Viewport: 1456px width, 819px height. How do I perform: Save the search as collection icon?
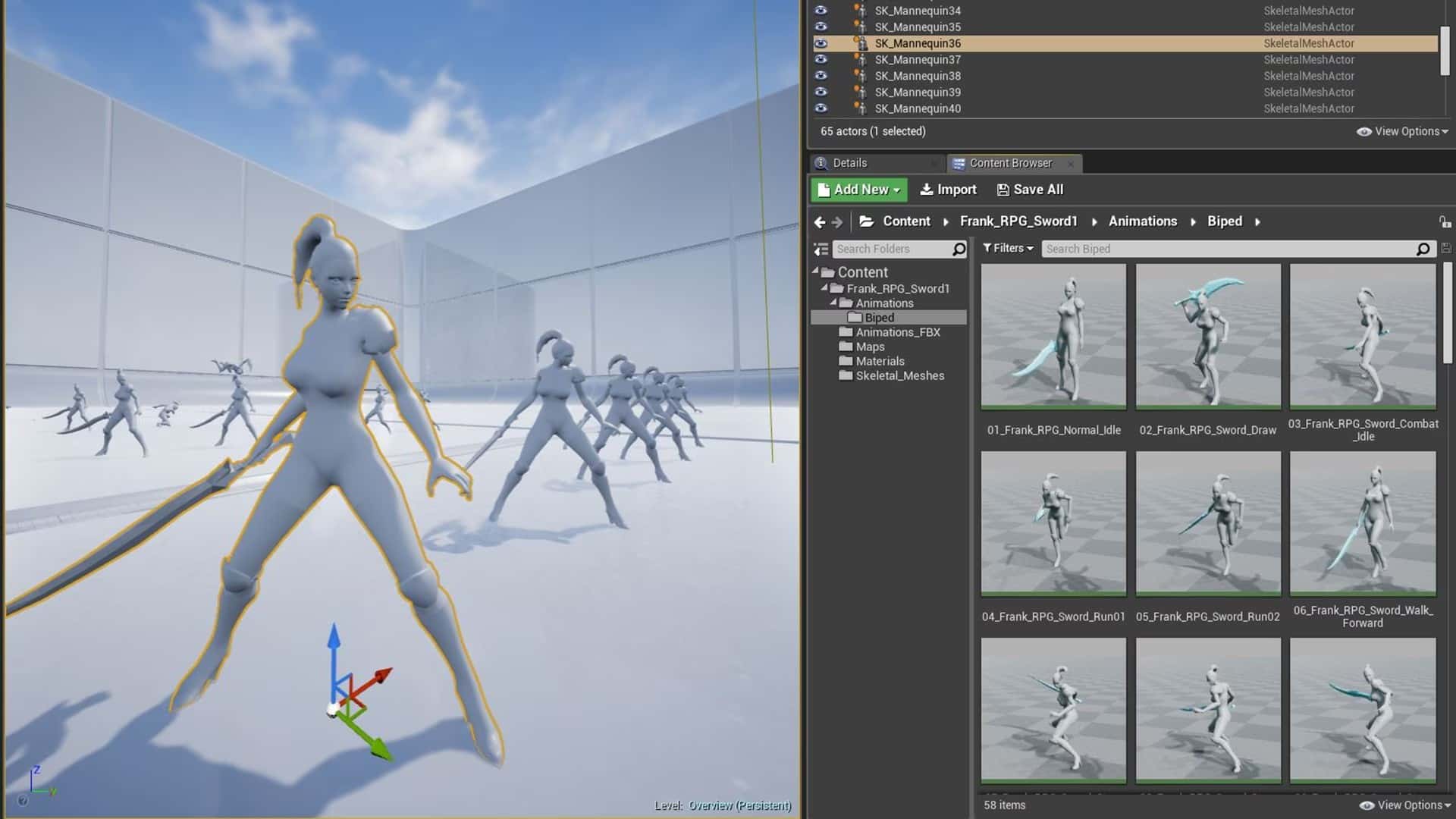[1445, 249]
